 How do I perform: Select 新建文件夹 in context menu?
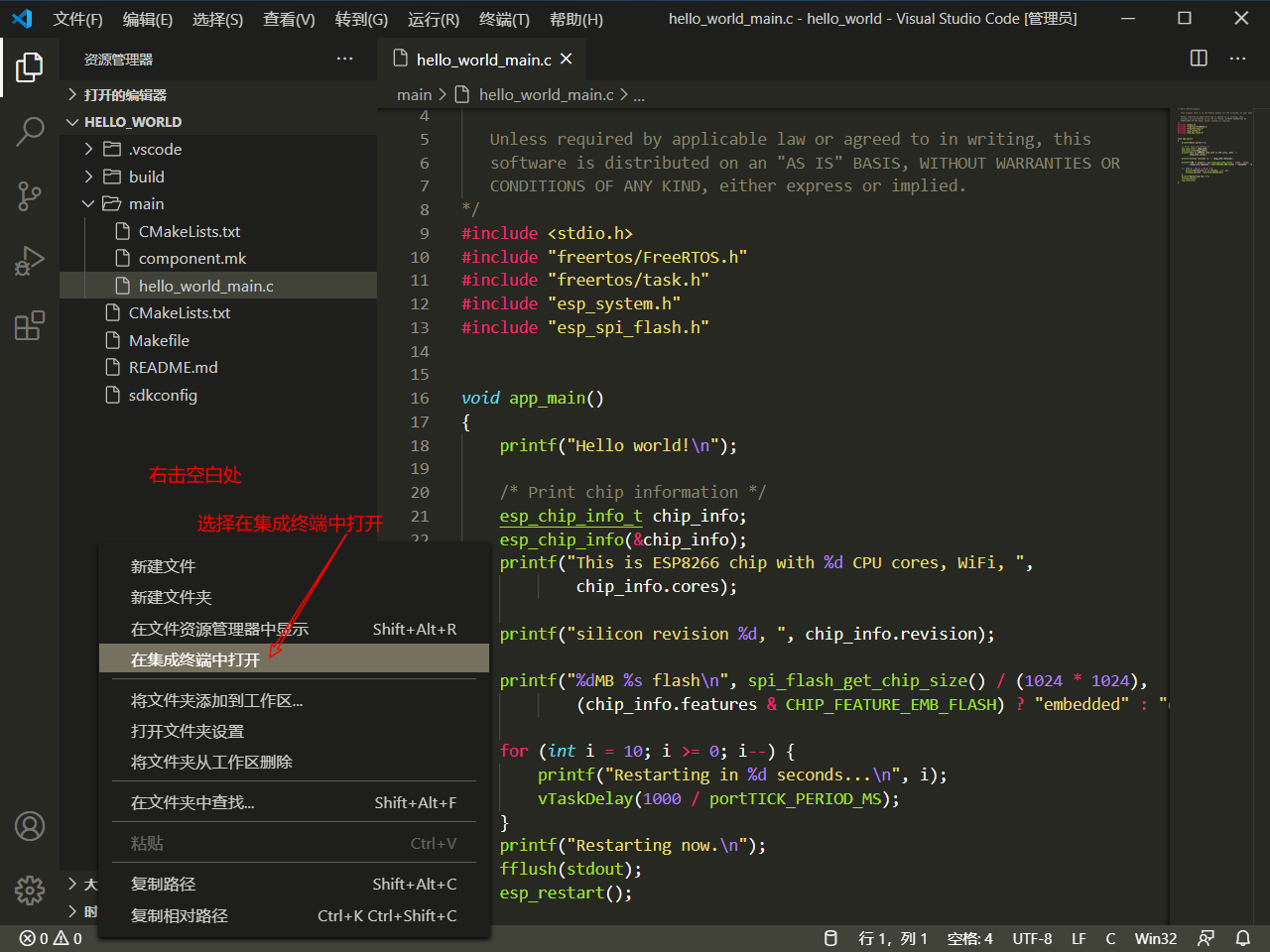coord(295,597)
